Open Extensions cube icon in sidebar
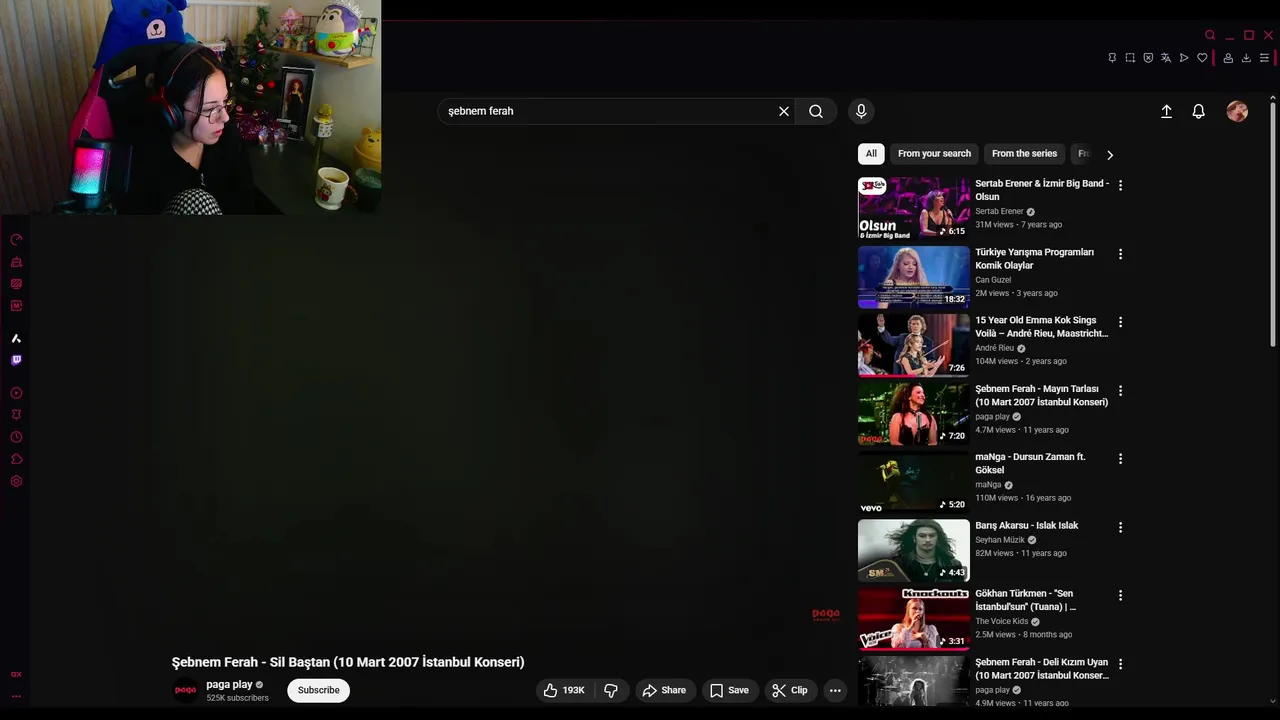 [x=16, y=459]
